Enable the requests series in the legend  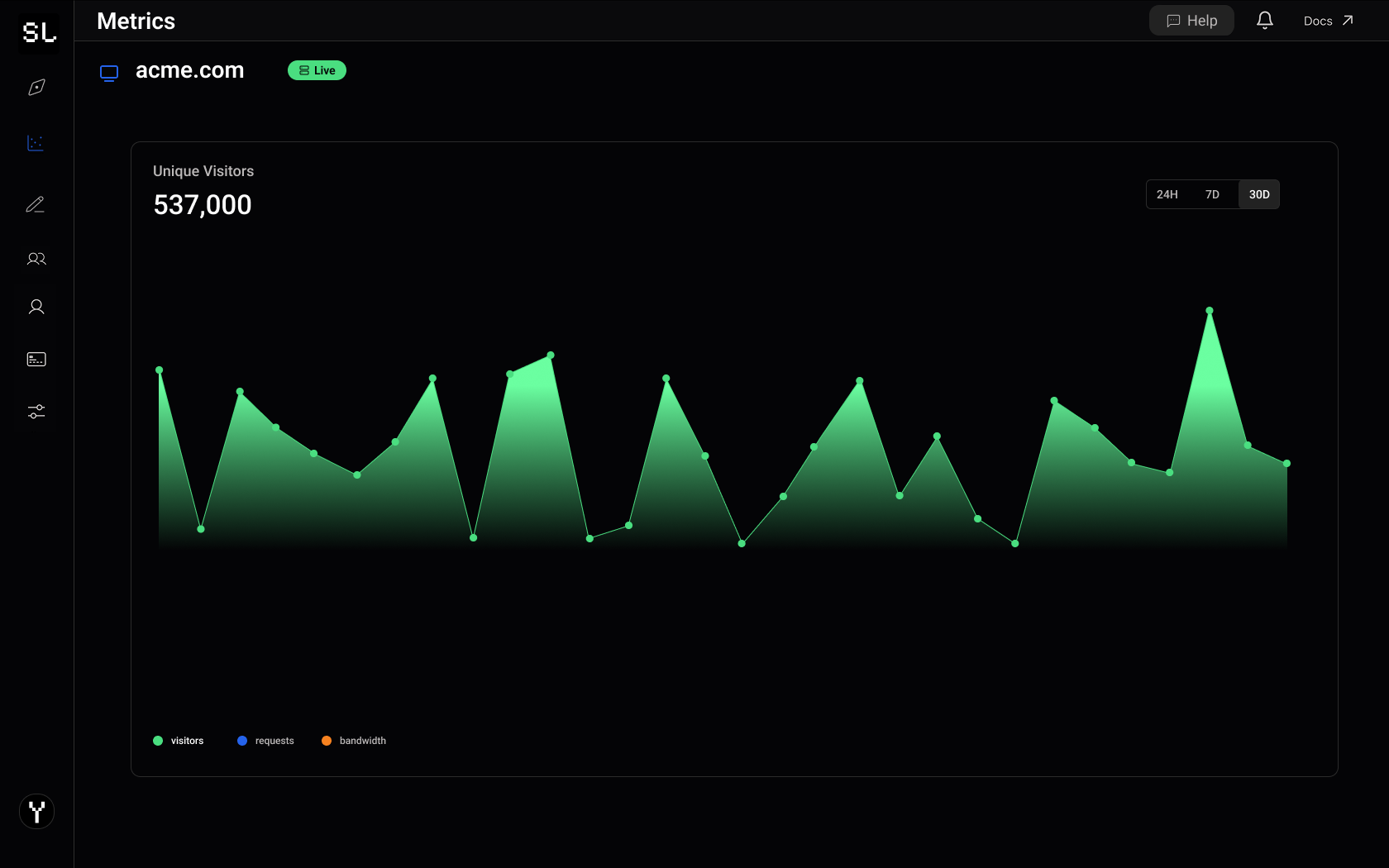[265, 741]
